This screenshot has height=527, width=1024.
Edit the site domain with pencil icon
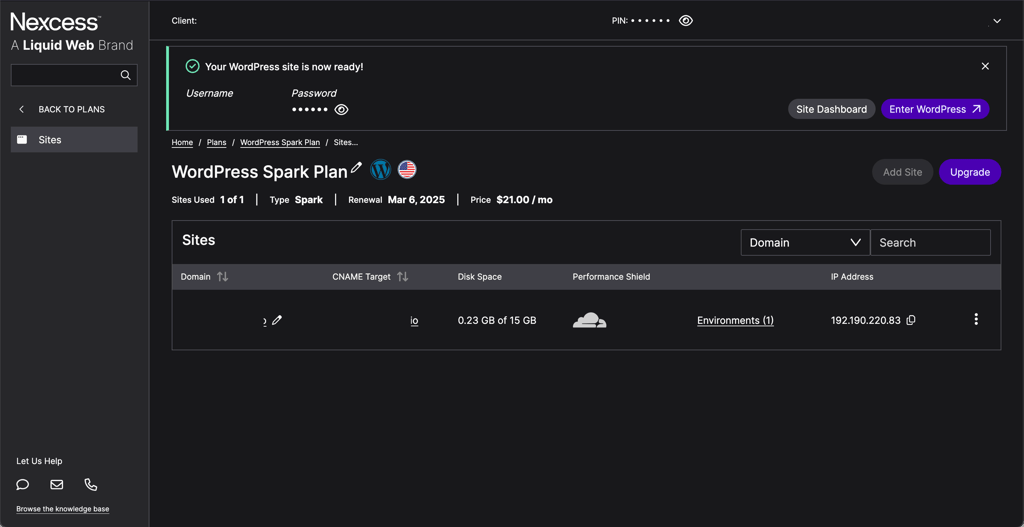pos(277,320)
